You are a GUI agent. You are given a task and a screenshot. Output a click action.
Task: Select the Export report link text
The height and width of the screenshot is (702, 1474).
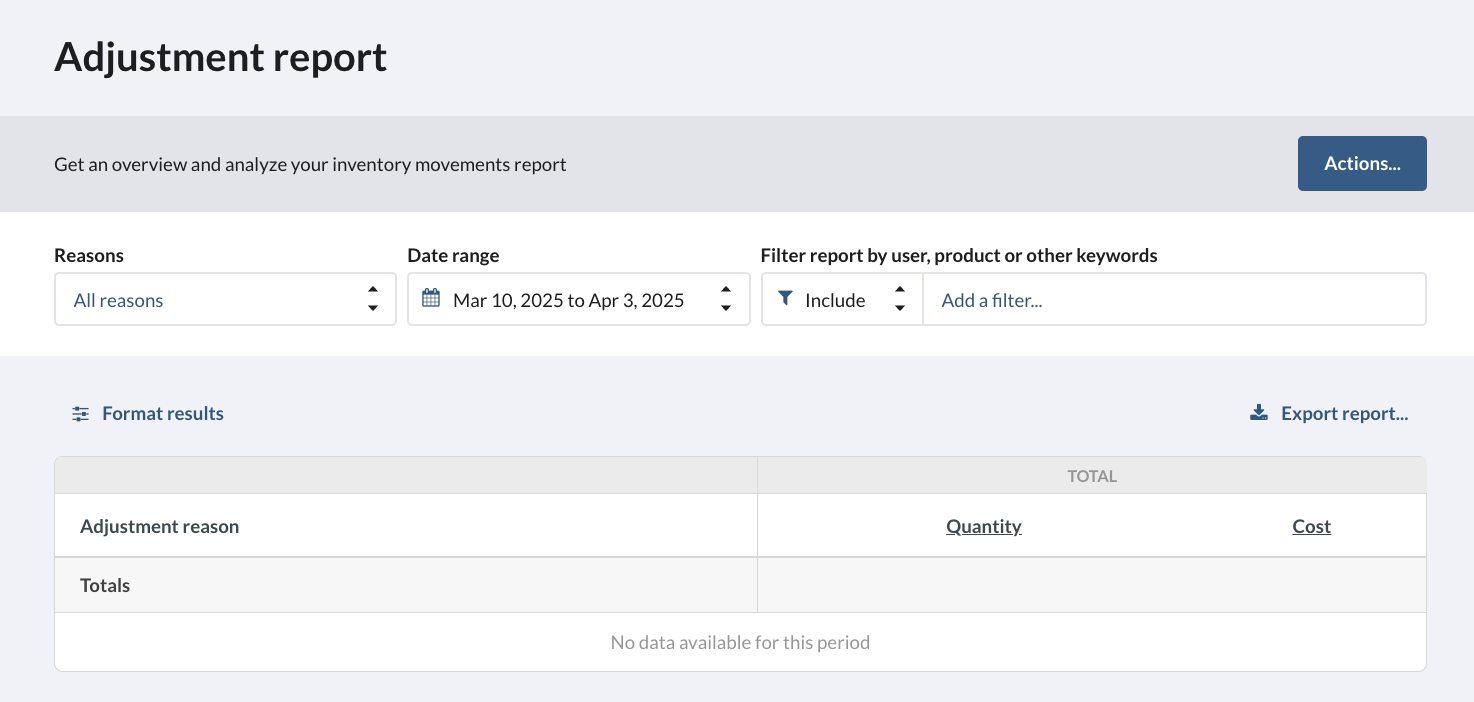pos(1344,414)
